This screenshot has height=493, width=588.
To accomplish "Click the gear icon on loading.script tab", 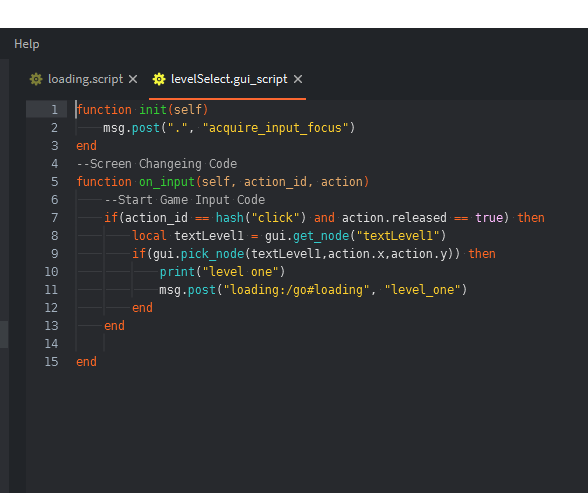I will pyautogui.click(x=36, y=79).
